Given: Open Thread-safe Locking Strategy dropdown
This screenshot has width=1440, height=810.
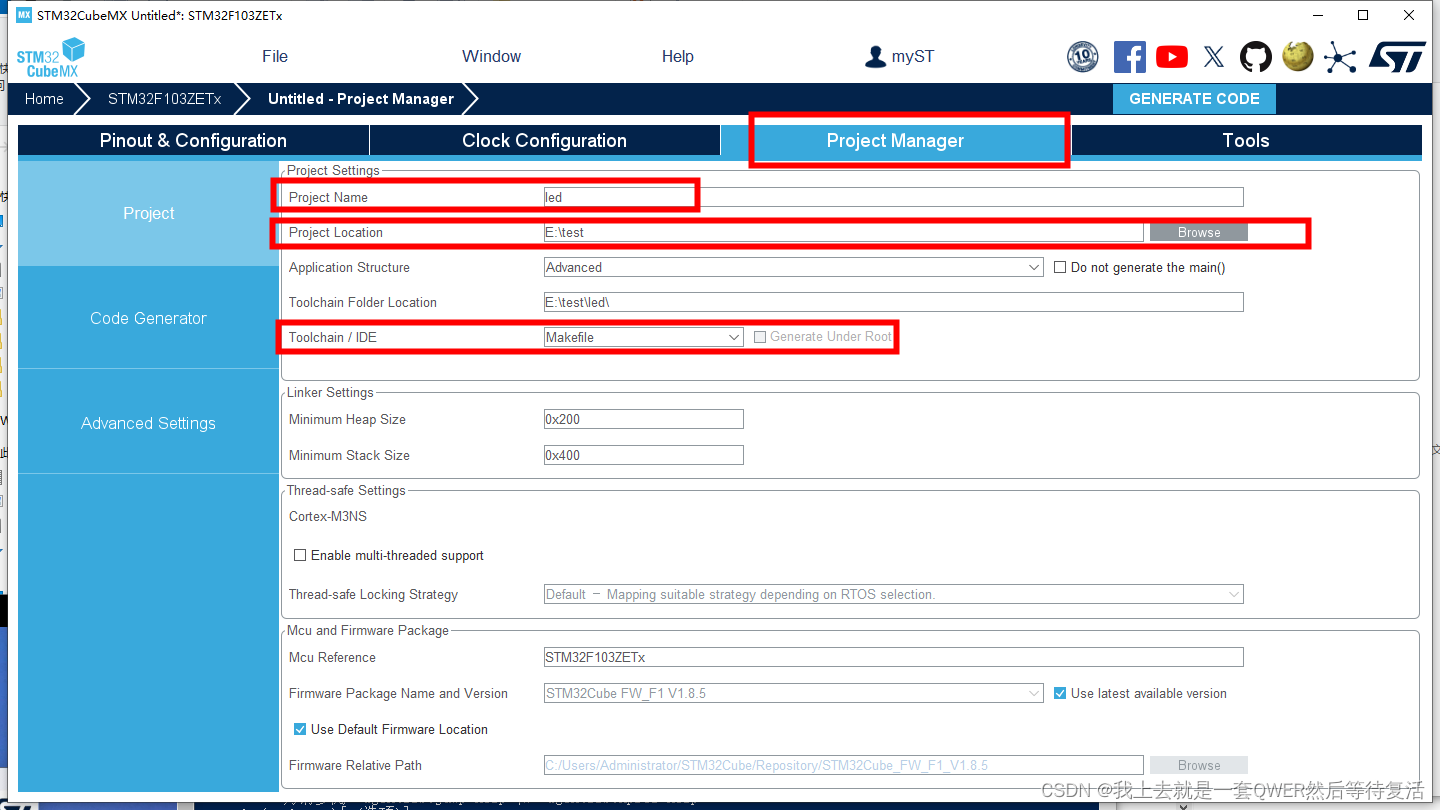Looking at the screenshot, I should coord(893,594).
